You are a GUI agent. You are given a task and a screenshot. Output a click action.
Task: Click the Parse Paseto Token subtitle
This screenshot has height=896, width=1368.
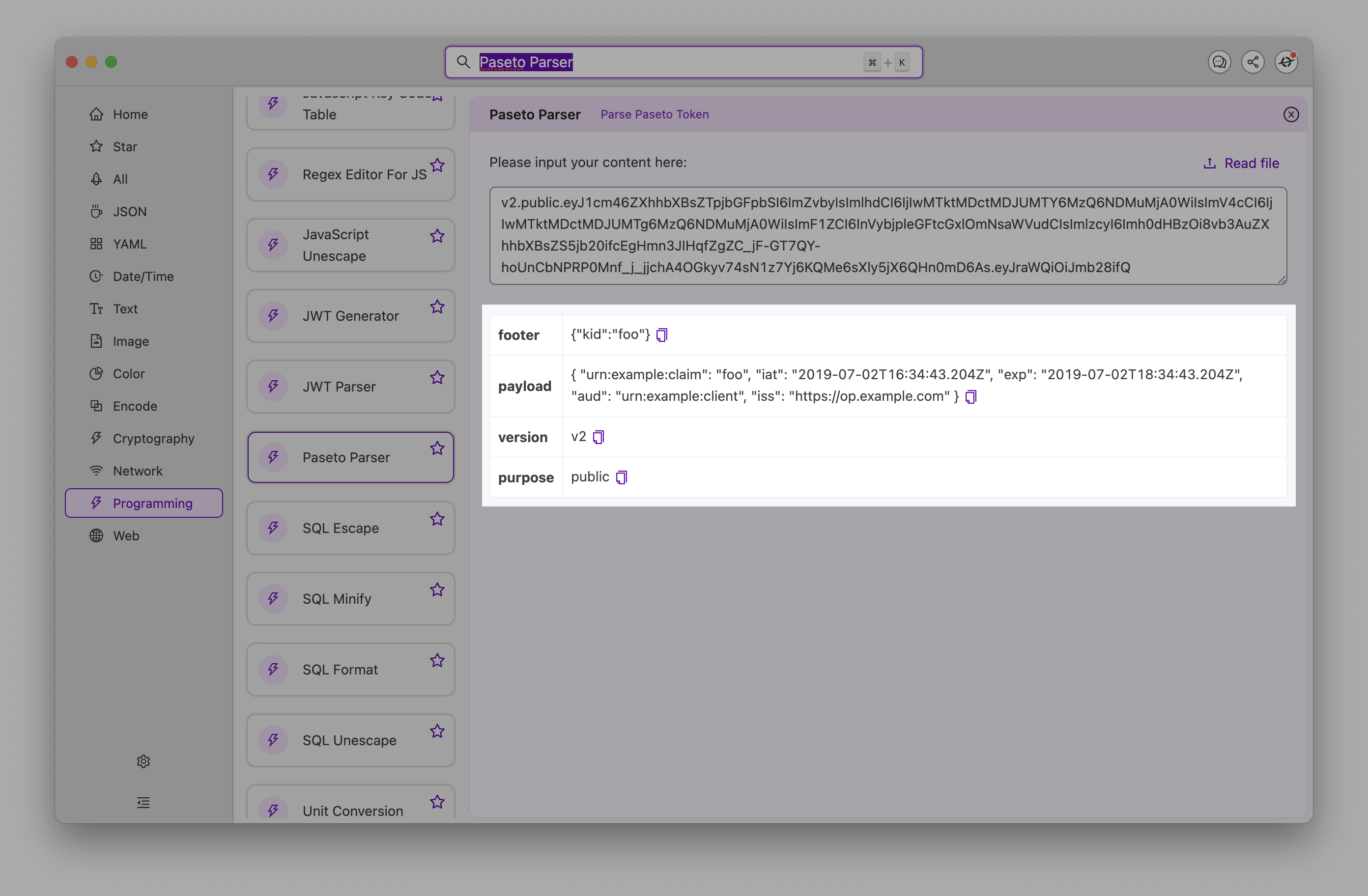click(655, 114)
